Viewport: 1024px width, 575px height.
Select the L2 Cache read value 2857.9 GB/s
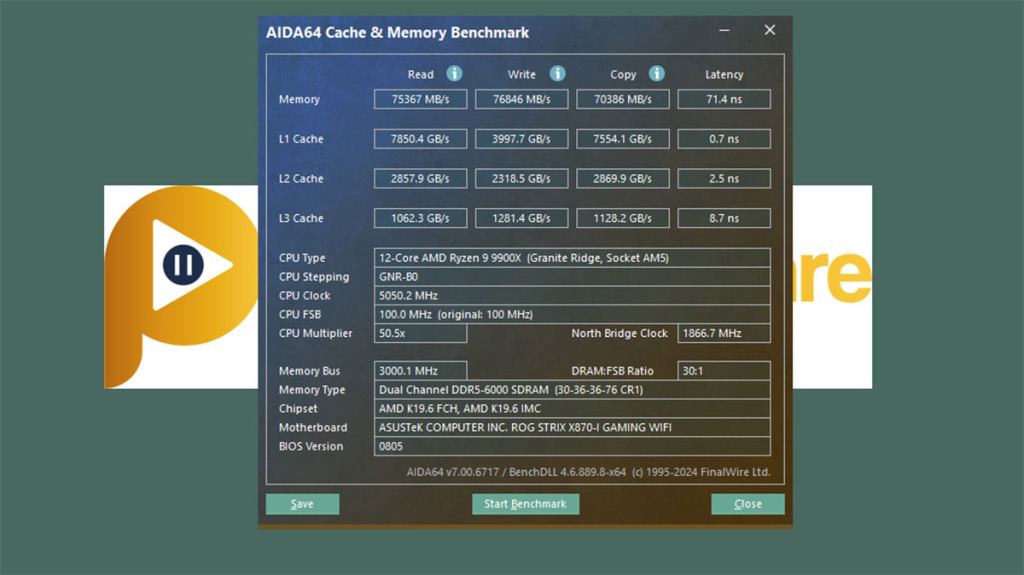pos(421,178)
